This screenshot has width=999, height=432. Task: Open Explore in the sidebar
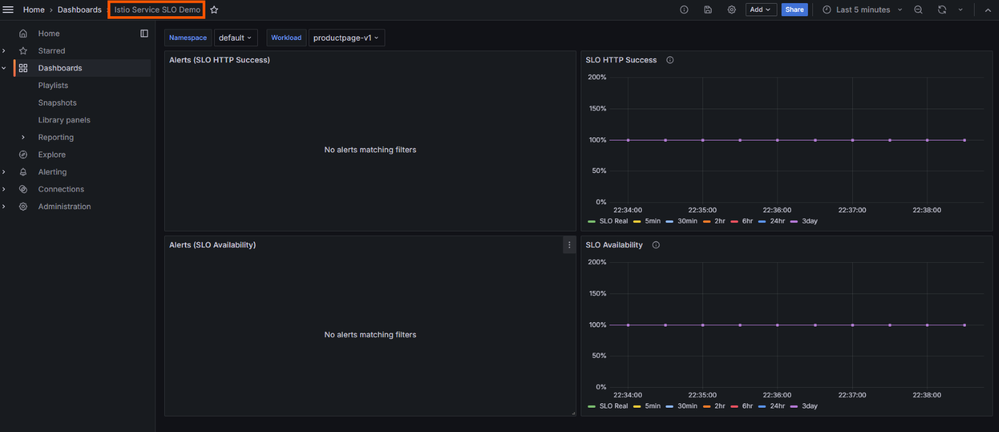tap(52, 154)
